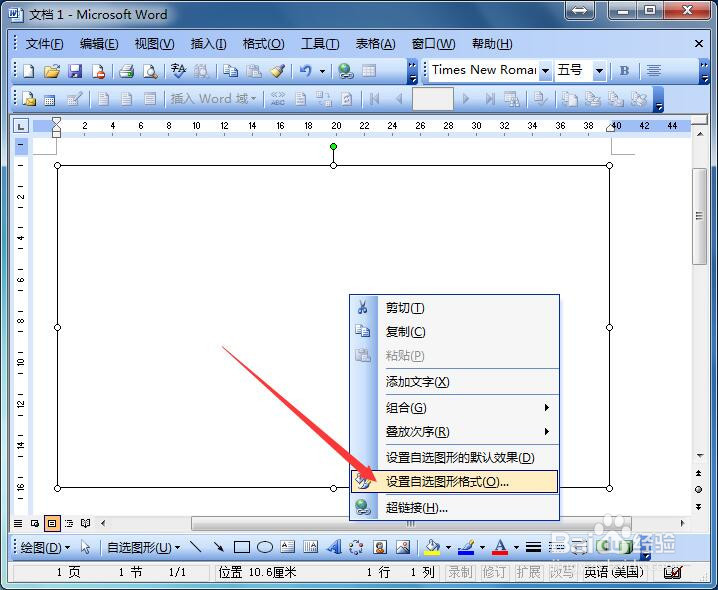Insert picture from Drawing toolbar
This screenshot has width=718, height=590.
pos(403,547)
